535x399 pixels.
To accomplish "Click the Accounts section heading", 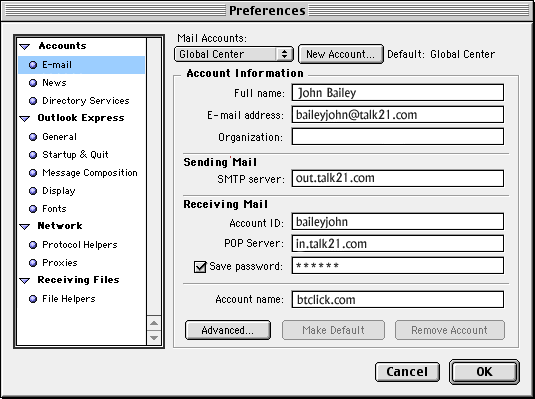I will (x=62, y=46).
